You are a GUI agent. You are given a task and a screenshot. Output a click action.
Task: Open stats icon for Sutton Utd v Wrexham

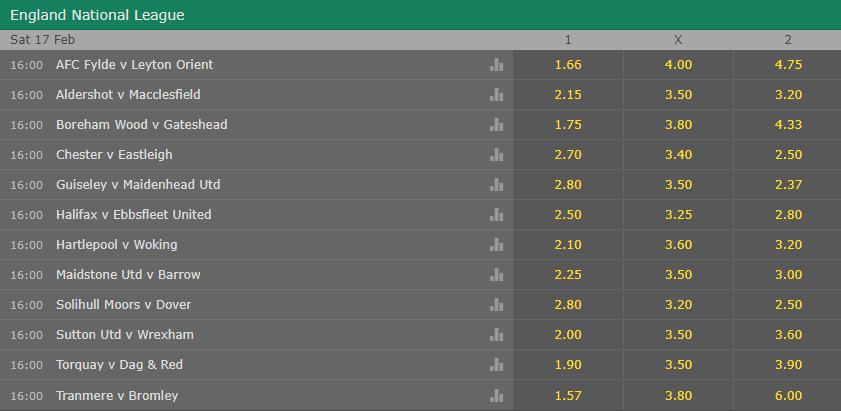point(496,335)
